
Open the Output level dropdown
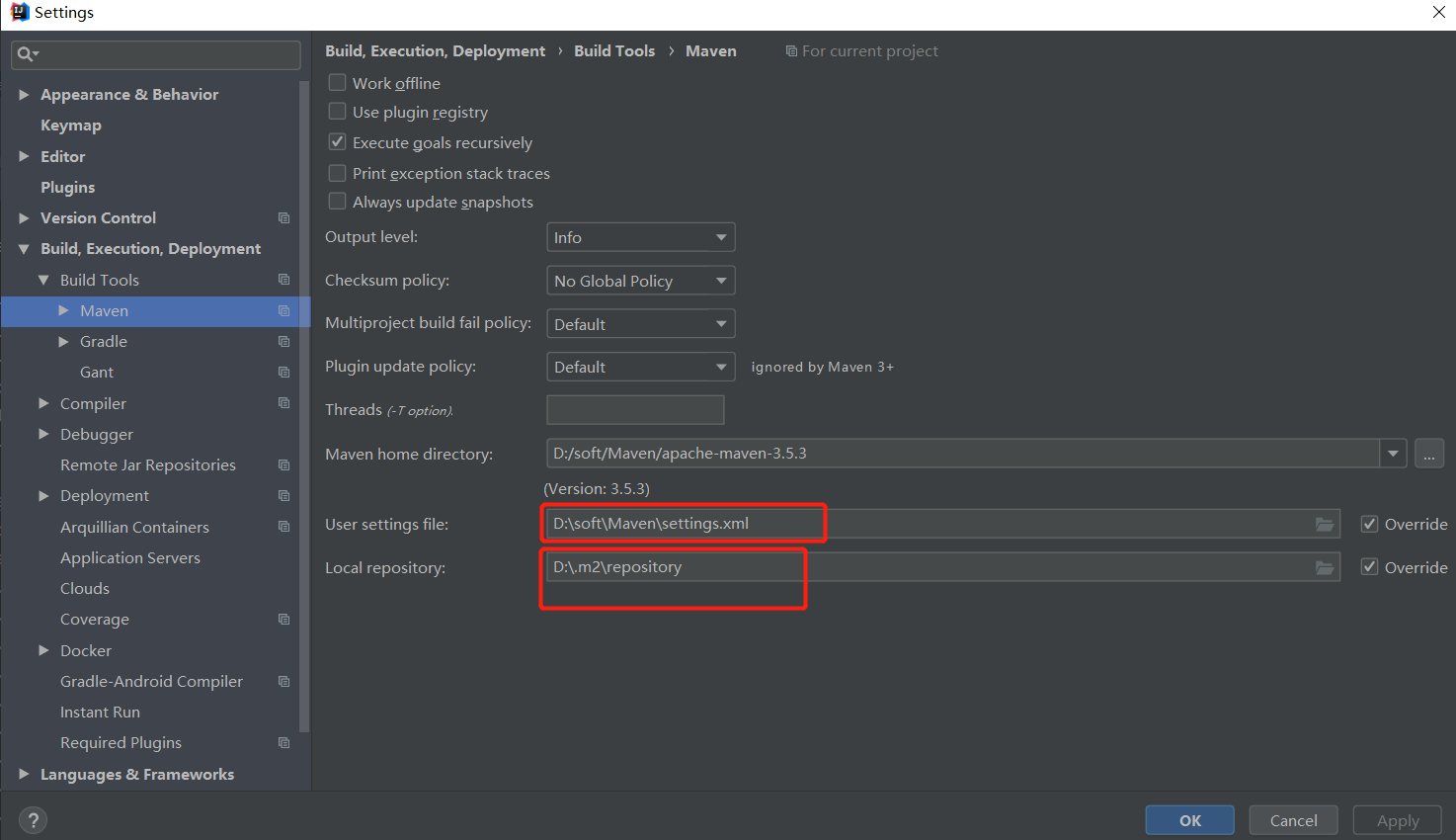640,236
